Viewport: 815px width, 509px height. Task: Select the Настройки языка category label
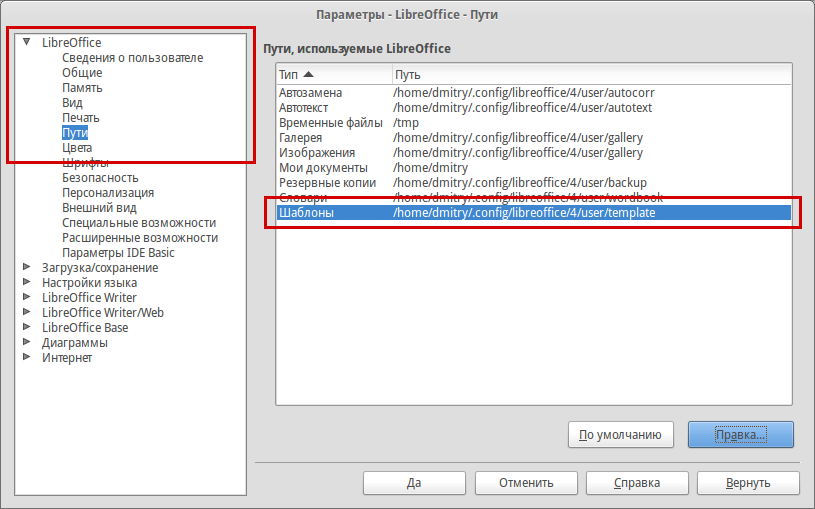click(89, 283)
